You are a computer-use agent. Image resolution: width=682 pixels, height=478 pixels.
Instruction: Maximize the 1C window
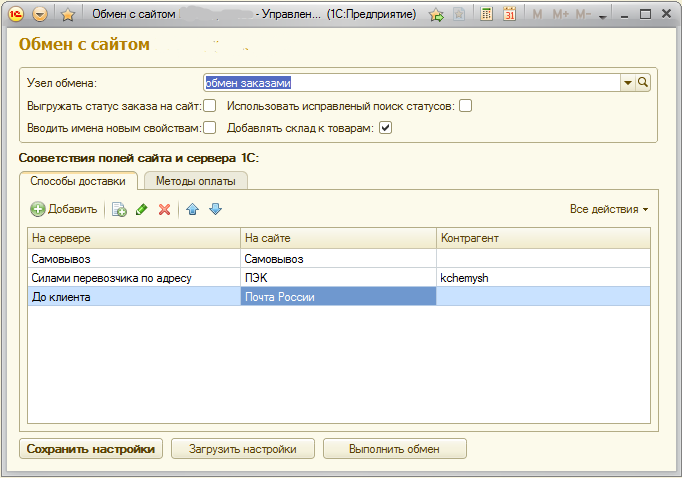click(645, 14)
